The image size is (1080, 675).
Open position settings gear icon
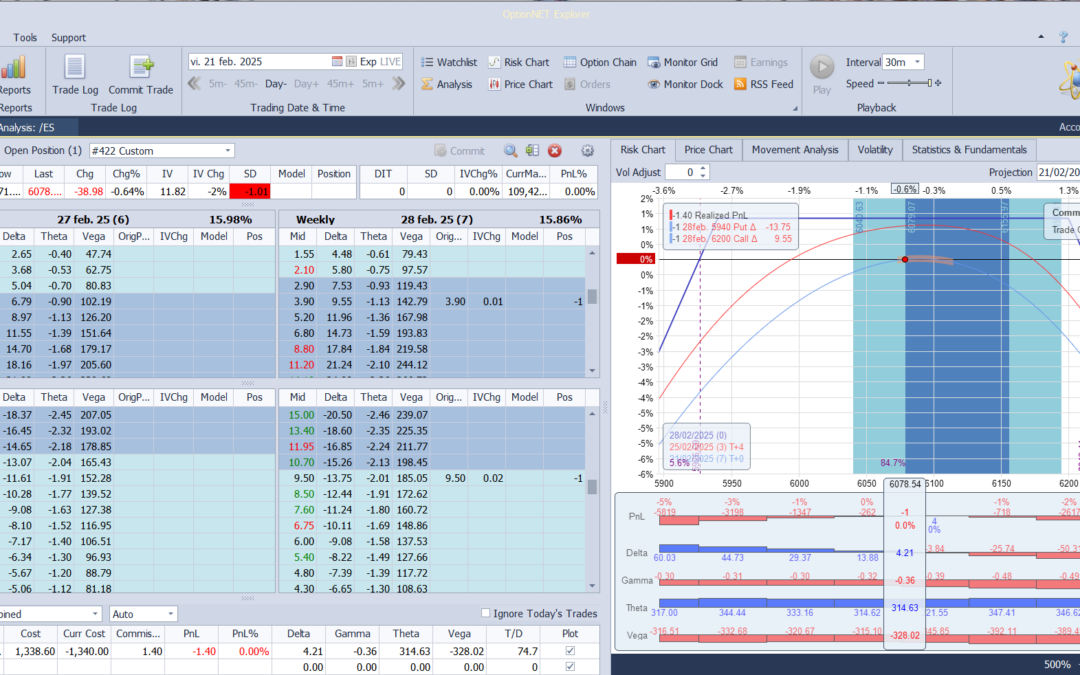pos(588,151)
